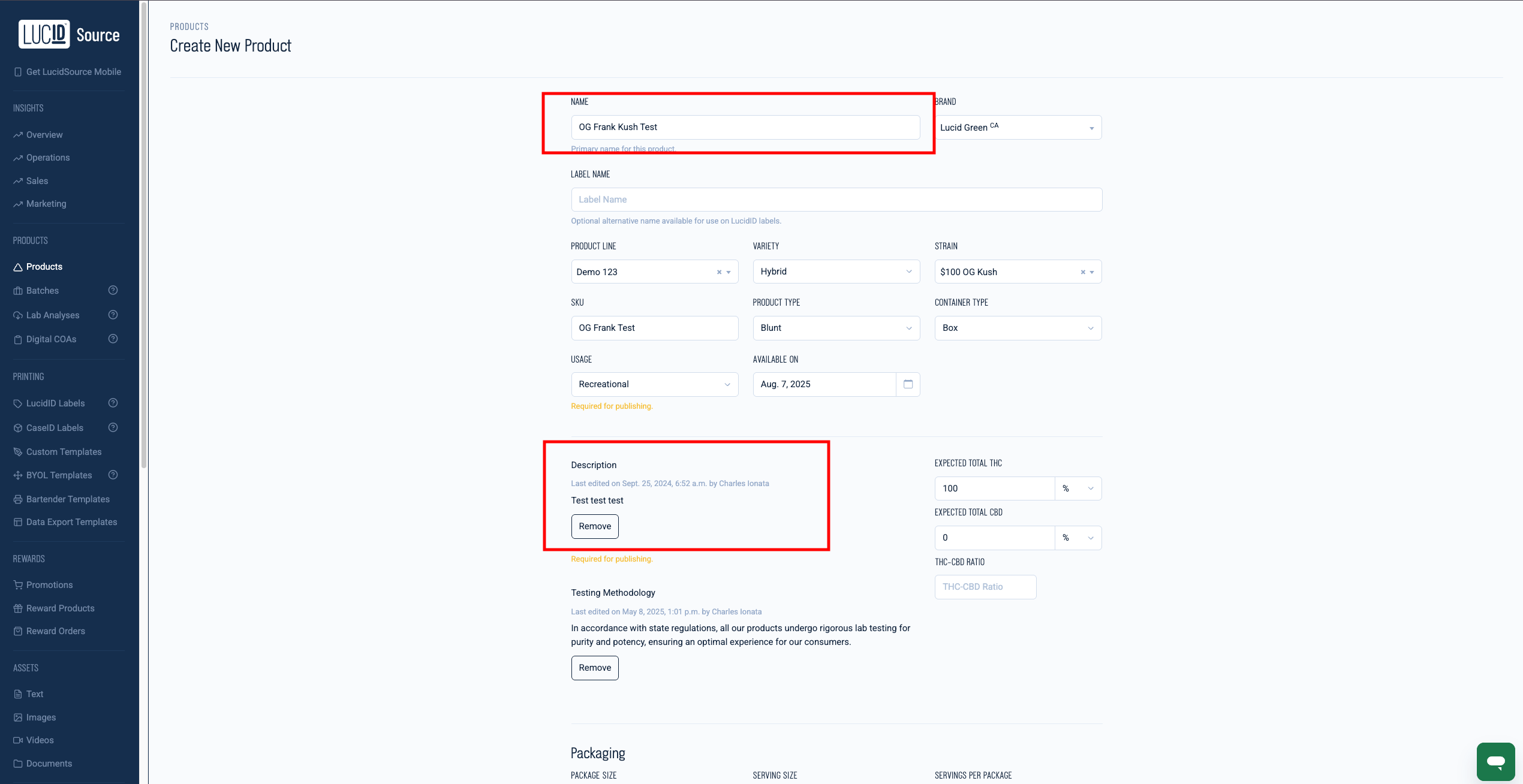The height and width of the screenshot is (784, 1523).
Task: Open the chat widget bubble
Action: [1495, 761]
